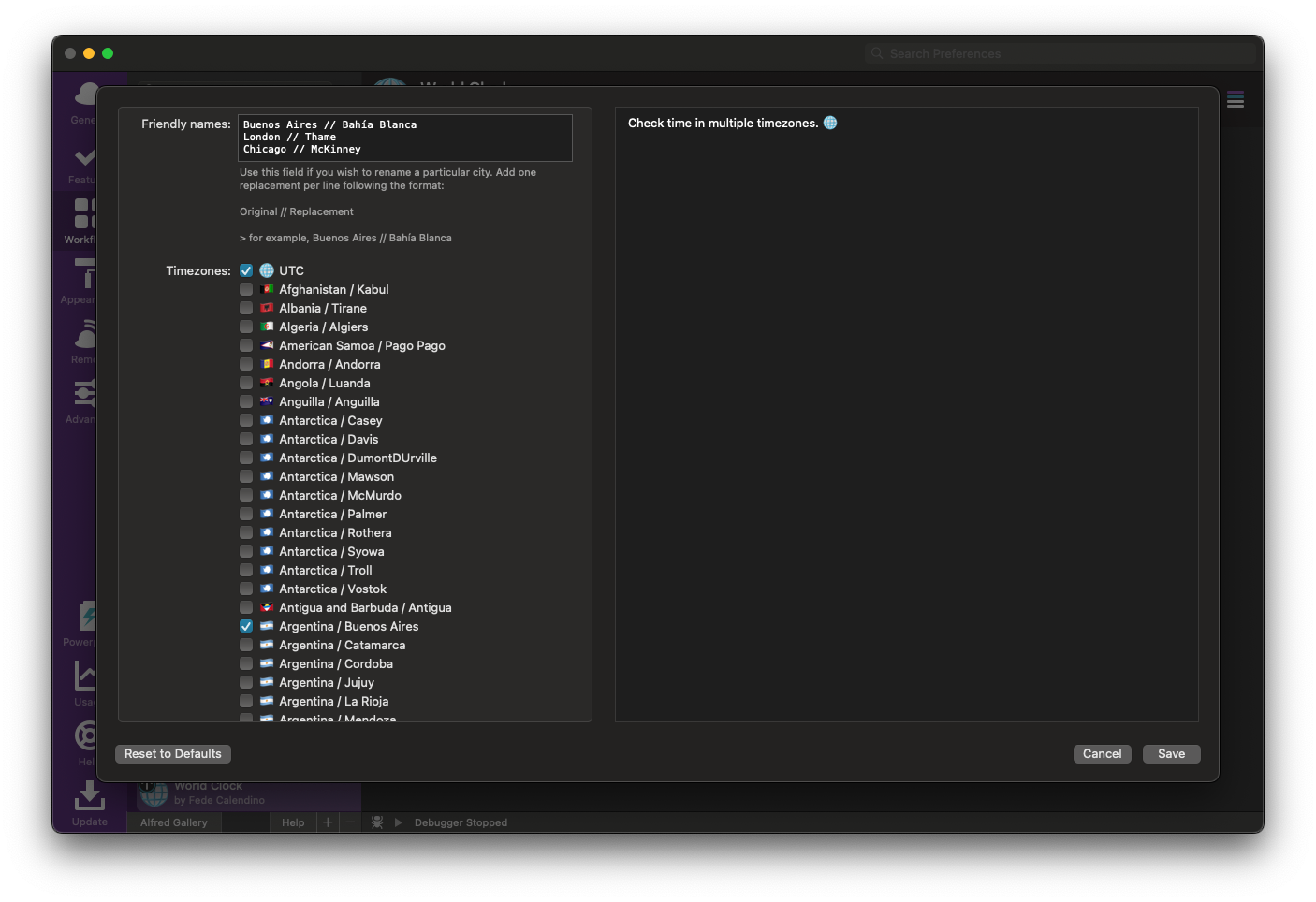Cancel the configuration dialog
This screenshot has height=902, width=1316.
pyautogui.click(x=1102, y=753)
